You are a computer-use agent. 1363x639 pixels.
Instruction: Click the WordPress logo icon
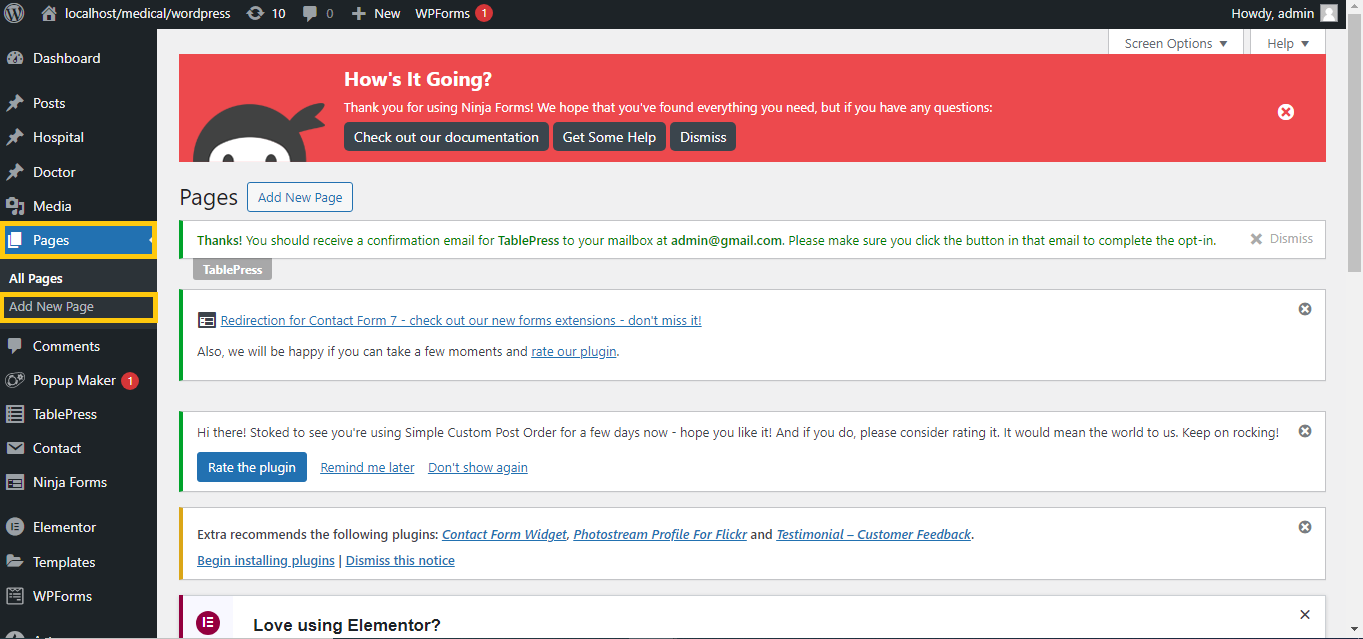tap(14, 13)
